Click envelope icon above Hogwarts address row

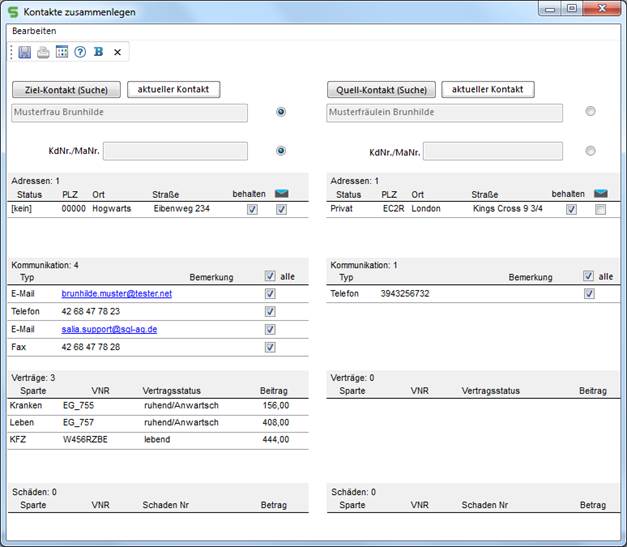282,194
